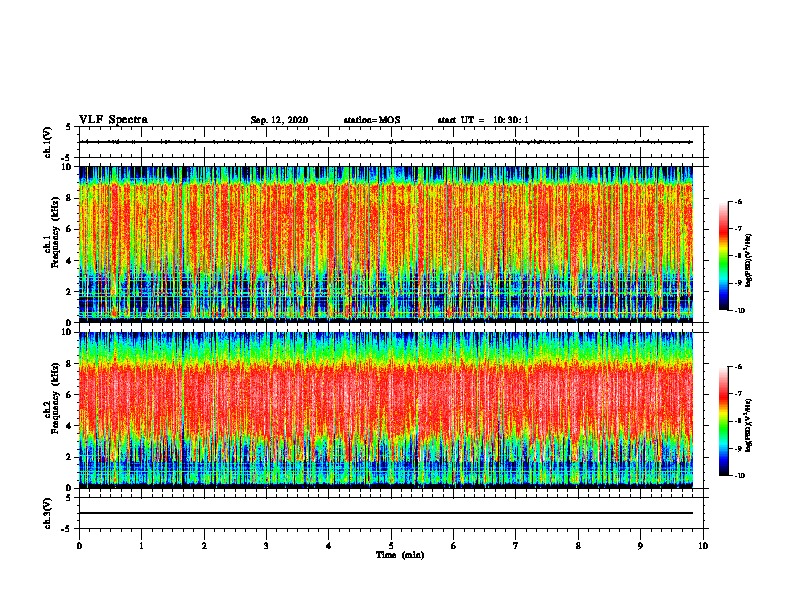
Task: Click time axis tick label "7"
Action: (x=516, y=546)
